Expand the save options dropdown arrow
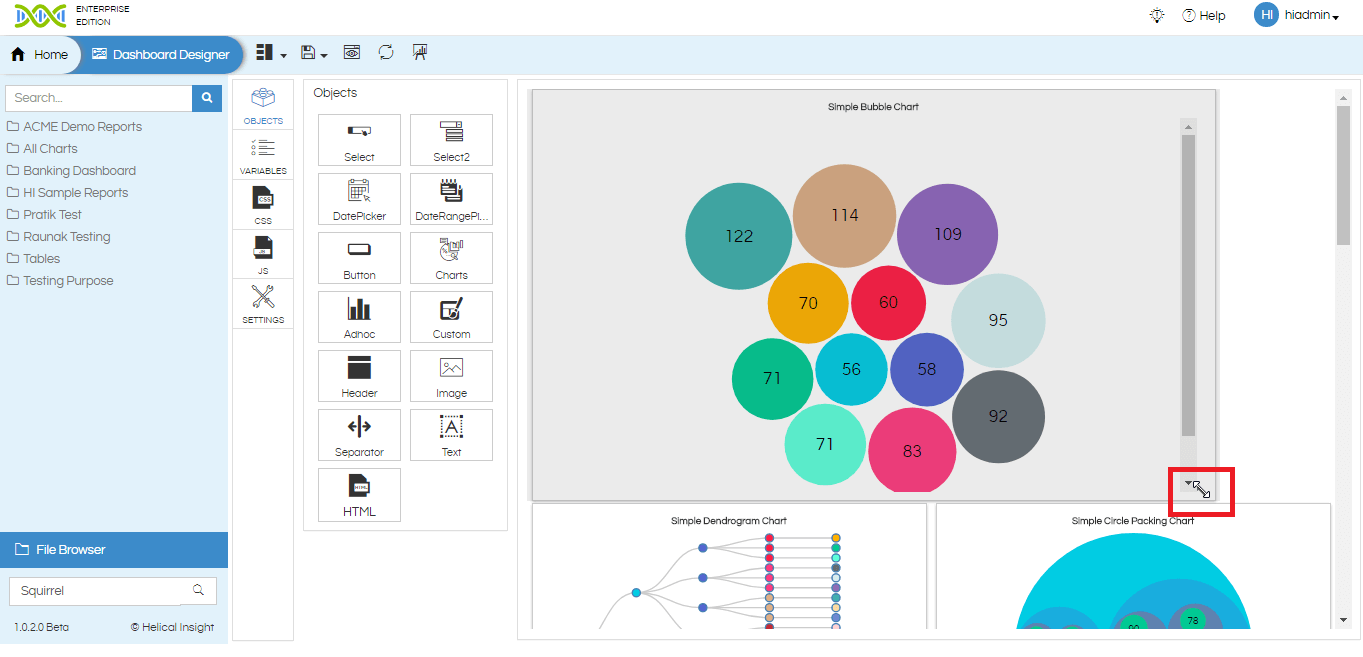1363x657 pixels. [324, 56]
